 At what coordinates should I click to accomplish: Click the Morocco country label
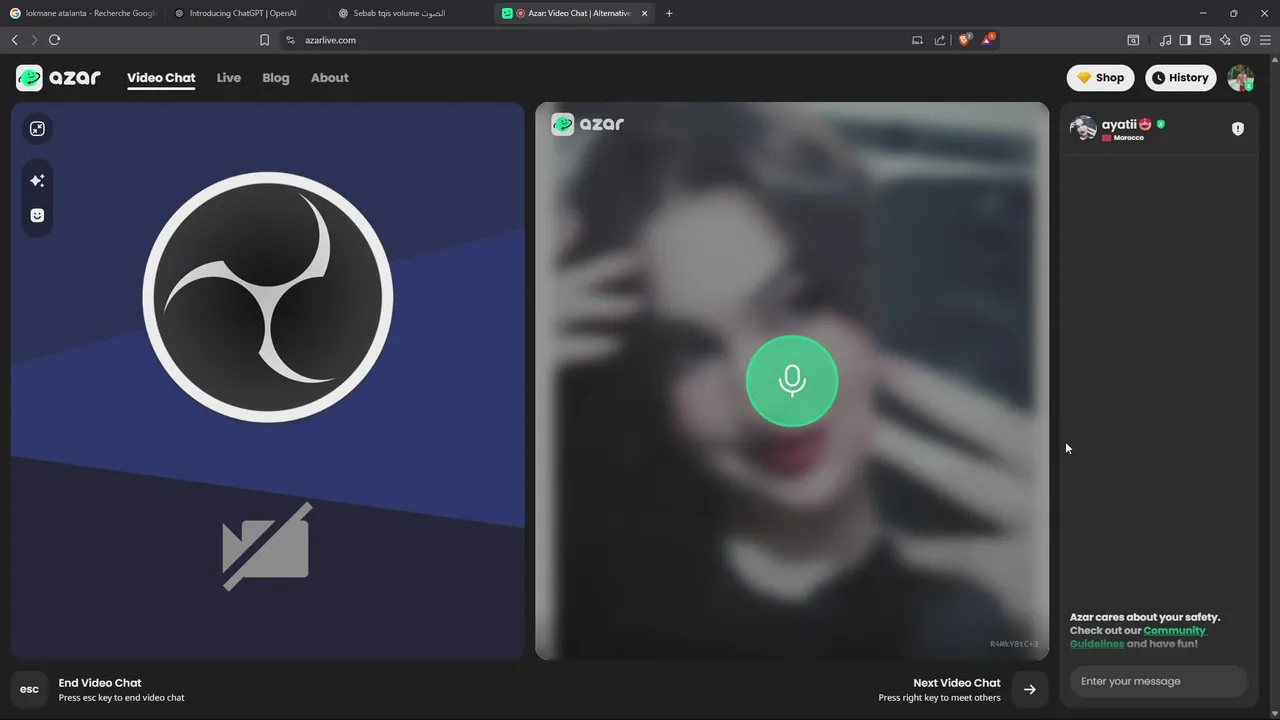pyautogui.click(x=1123, y=138)
